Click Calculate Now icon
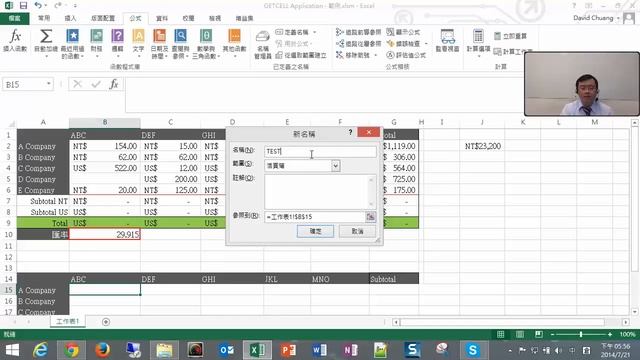The height and width of the screenshot is (360, 640). click(x=498, y=36)
